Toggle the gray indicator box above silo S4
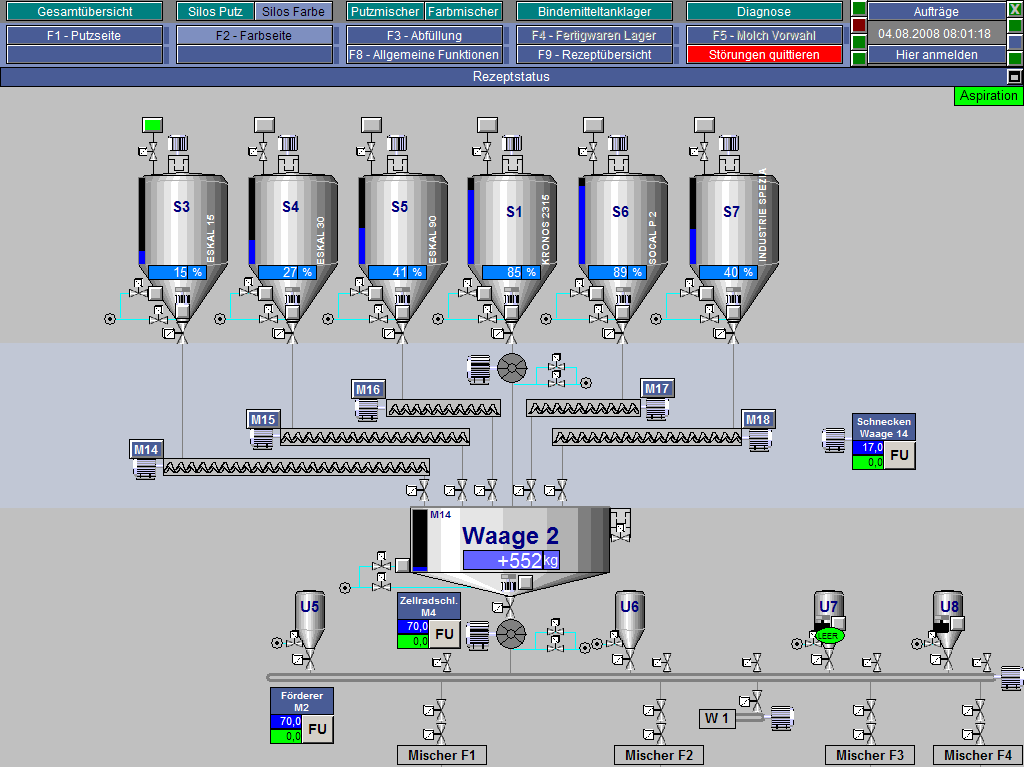This screenshot has width=1024, height=767. [x=262, y=125]
